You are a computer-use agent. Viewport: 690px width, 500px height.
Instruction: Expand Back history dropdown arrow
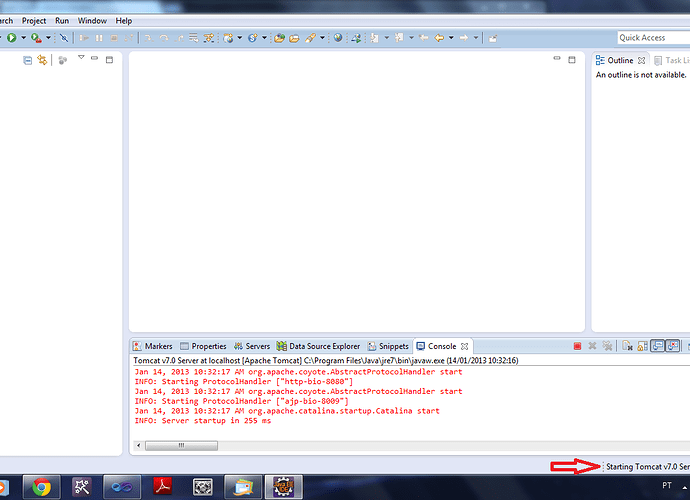tap(451, 38)
